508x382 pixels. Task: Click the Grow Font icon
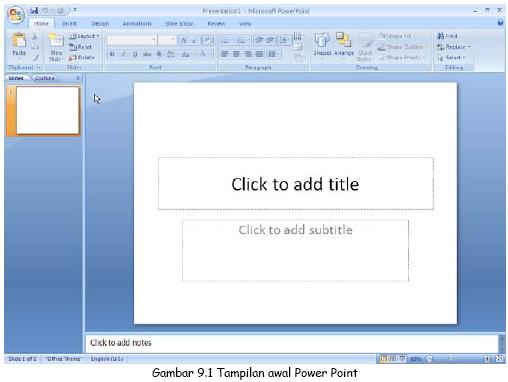coord(183,41)
